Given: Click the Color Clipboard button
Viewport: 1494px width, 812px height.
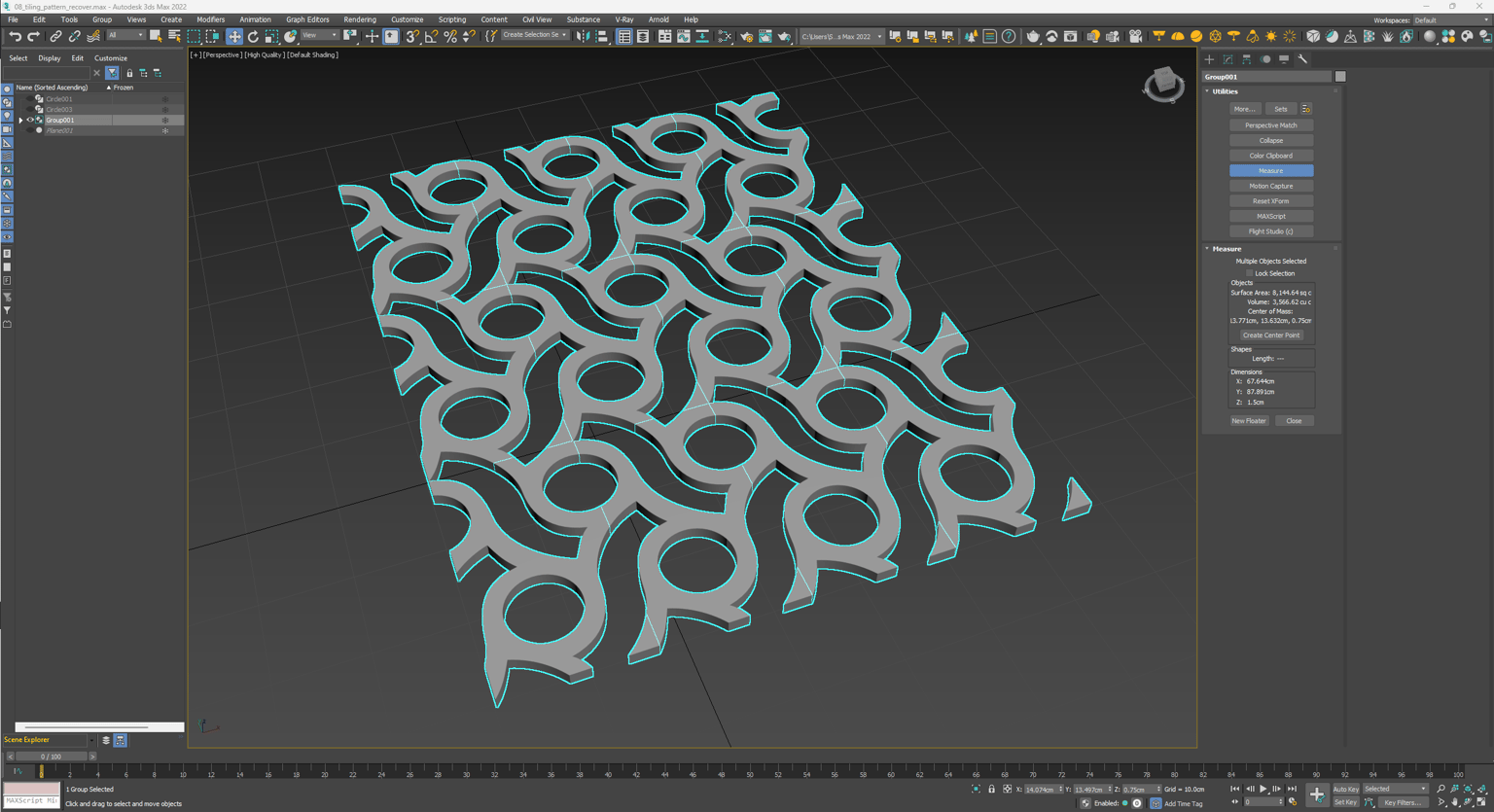Looking at the screenshot, I should click(1271, 156).
